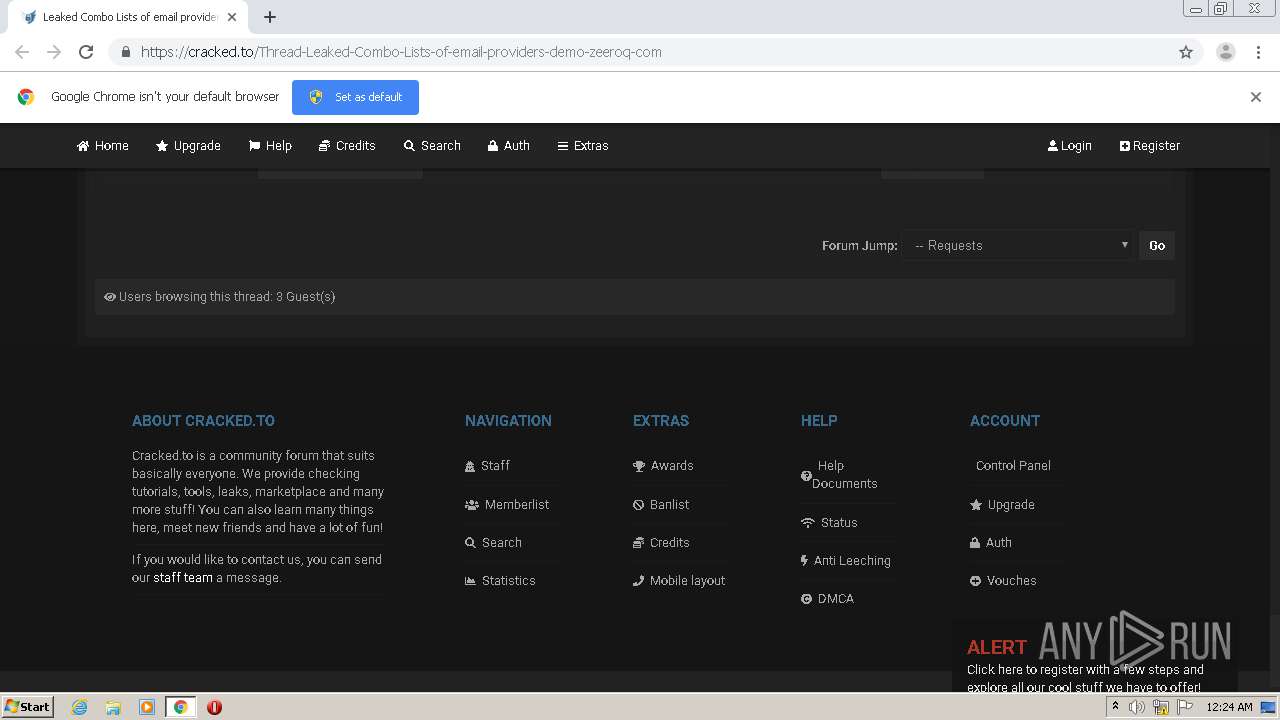Viewport: 1280px width, 720px height.
Task: Open the Chrome profile avatar
Action: tap(1226, 52)
